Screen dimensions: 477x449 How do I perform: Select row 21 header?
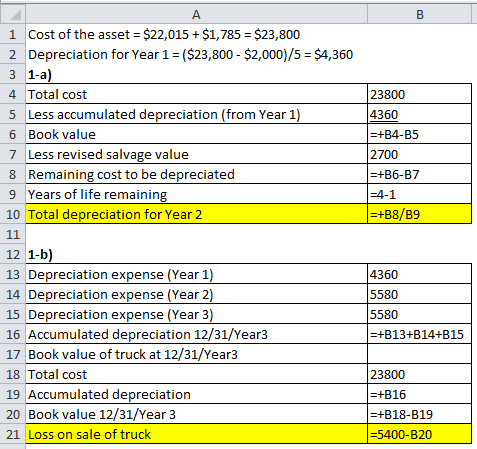[13, 434]
